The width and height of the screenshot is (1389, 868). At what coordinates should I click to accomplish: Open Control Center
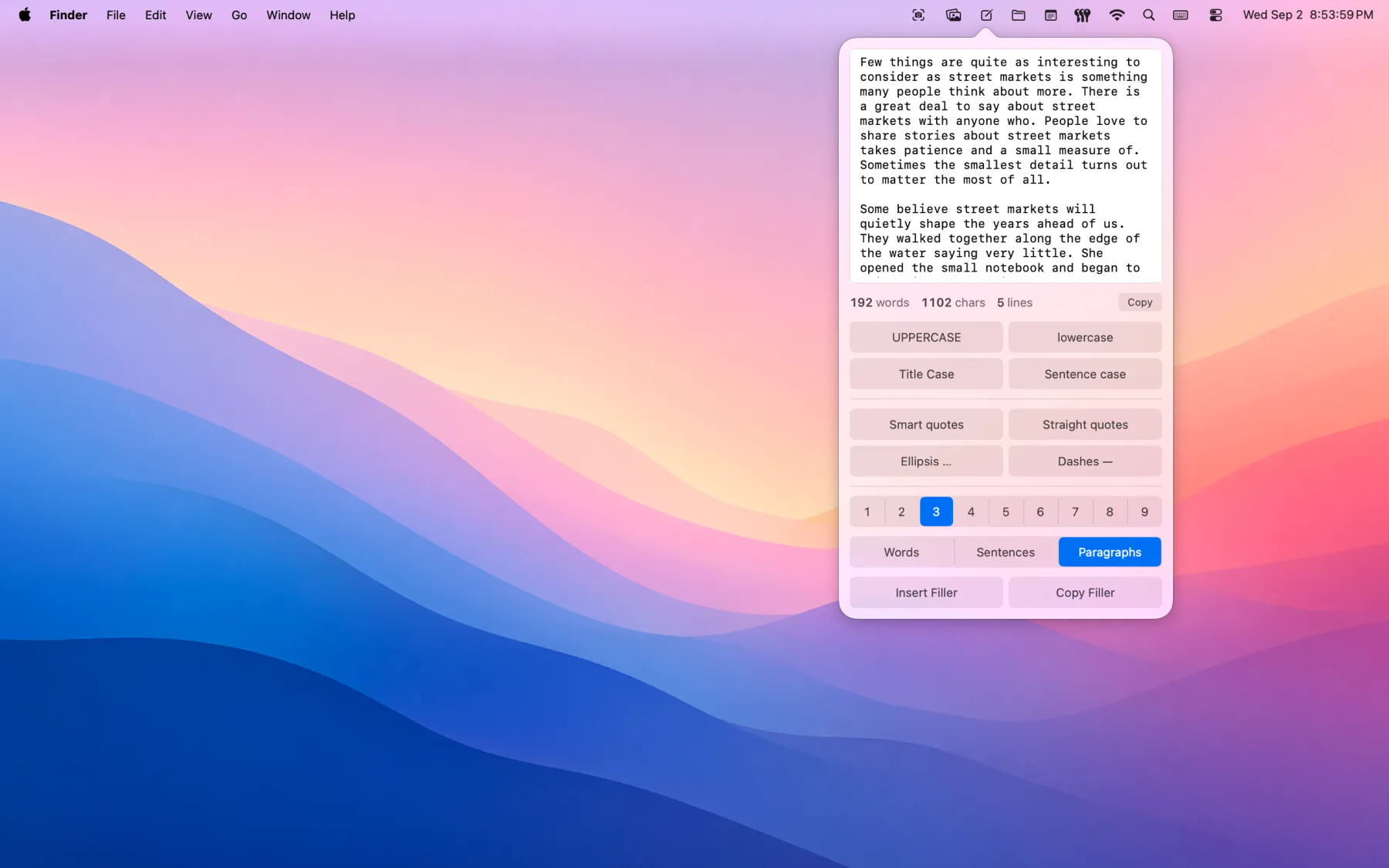point(1215,15)
